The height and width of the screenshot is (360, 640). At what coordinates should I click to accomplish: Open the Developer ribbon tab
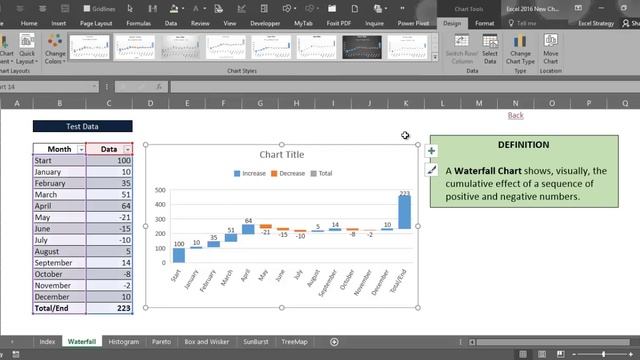(x=265, y=23)
